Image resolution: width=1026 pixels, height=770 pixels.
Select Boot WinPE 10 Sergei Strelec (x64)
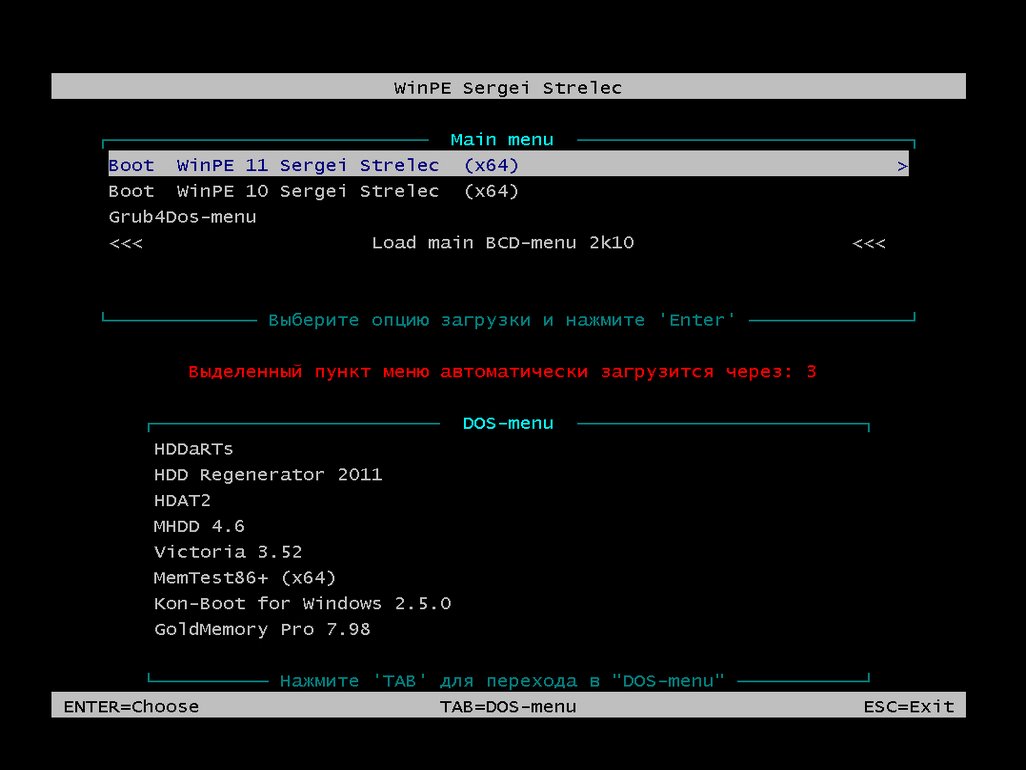[313, 191]
